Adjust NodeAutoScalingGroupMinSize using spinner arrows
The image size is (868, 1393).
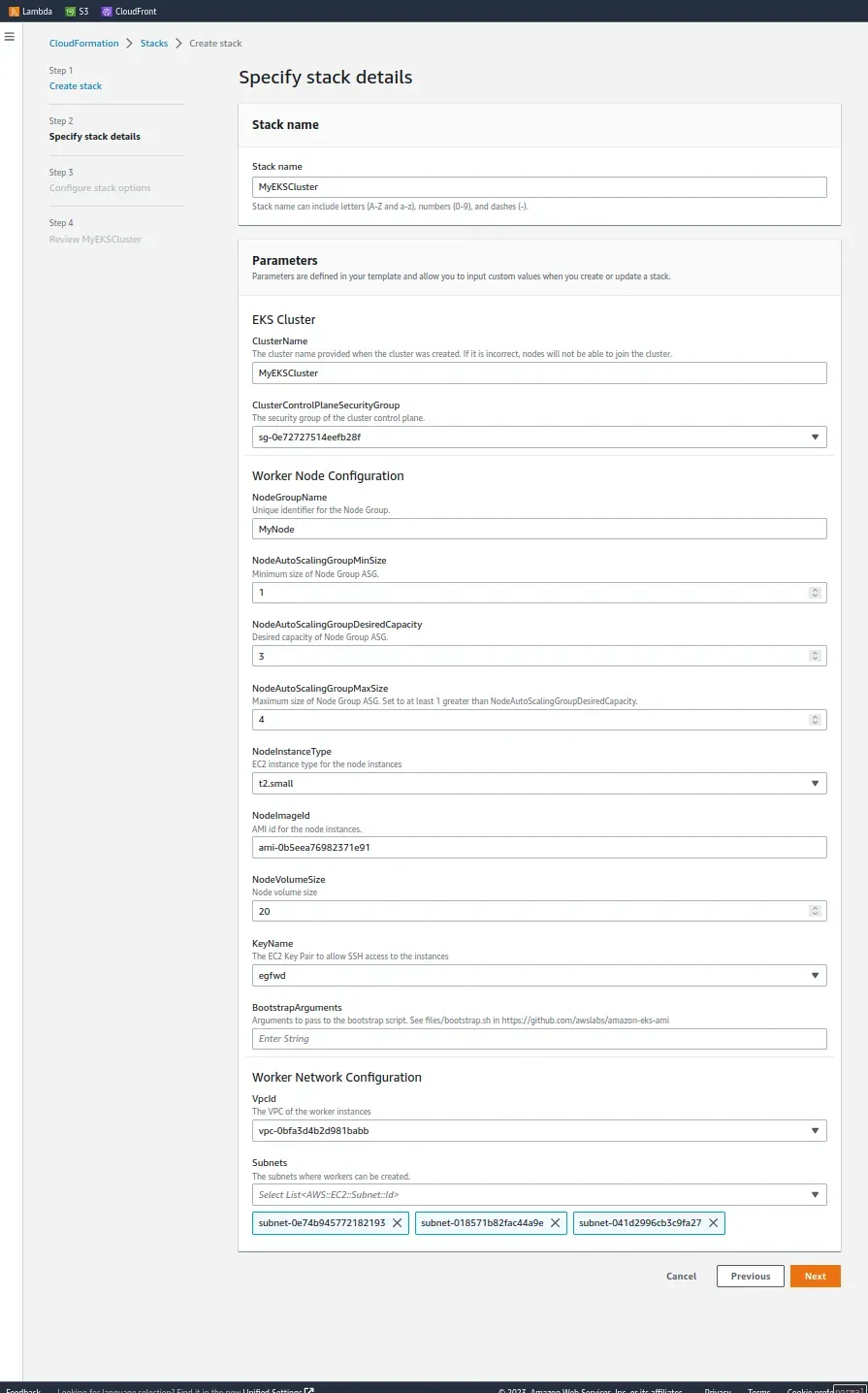pos(815,593)
